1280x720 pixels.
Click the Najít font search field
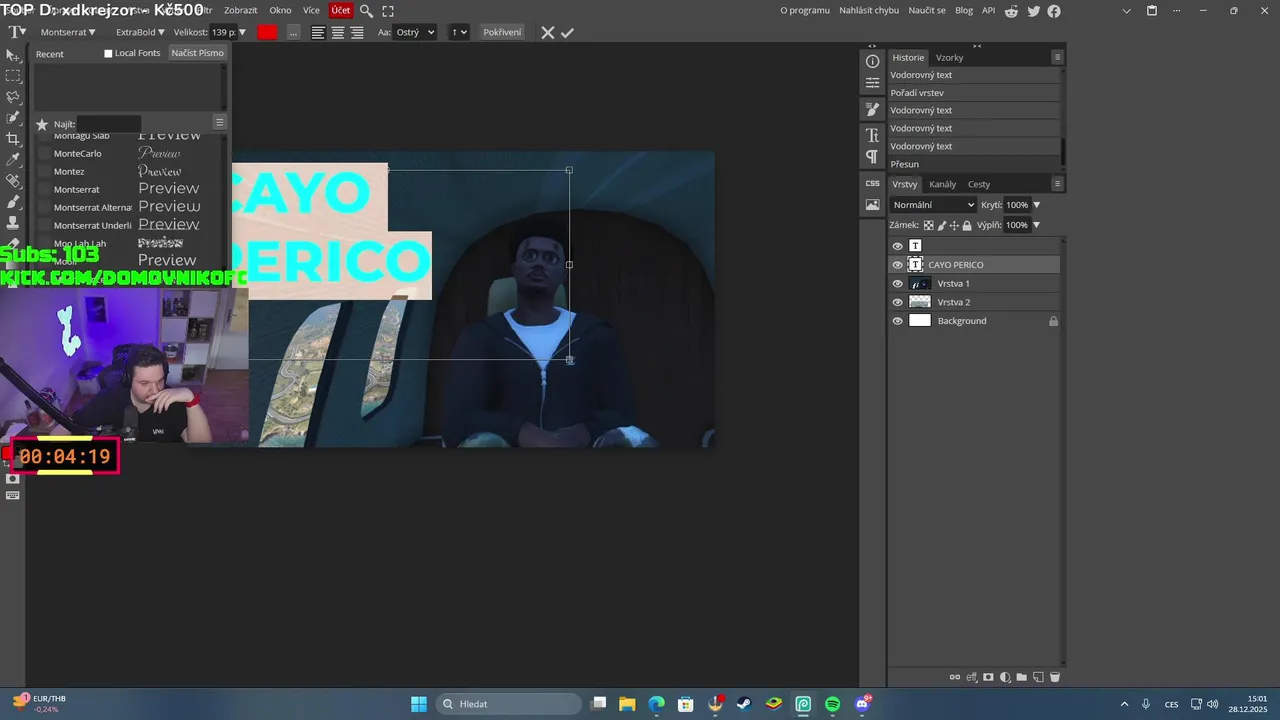(x=110, y=124)
